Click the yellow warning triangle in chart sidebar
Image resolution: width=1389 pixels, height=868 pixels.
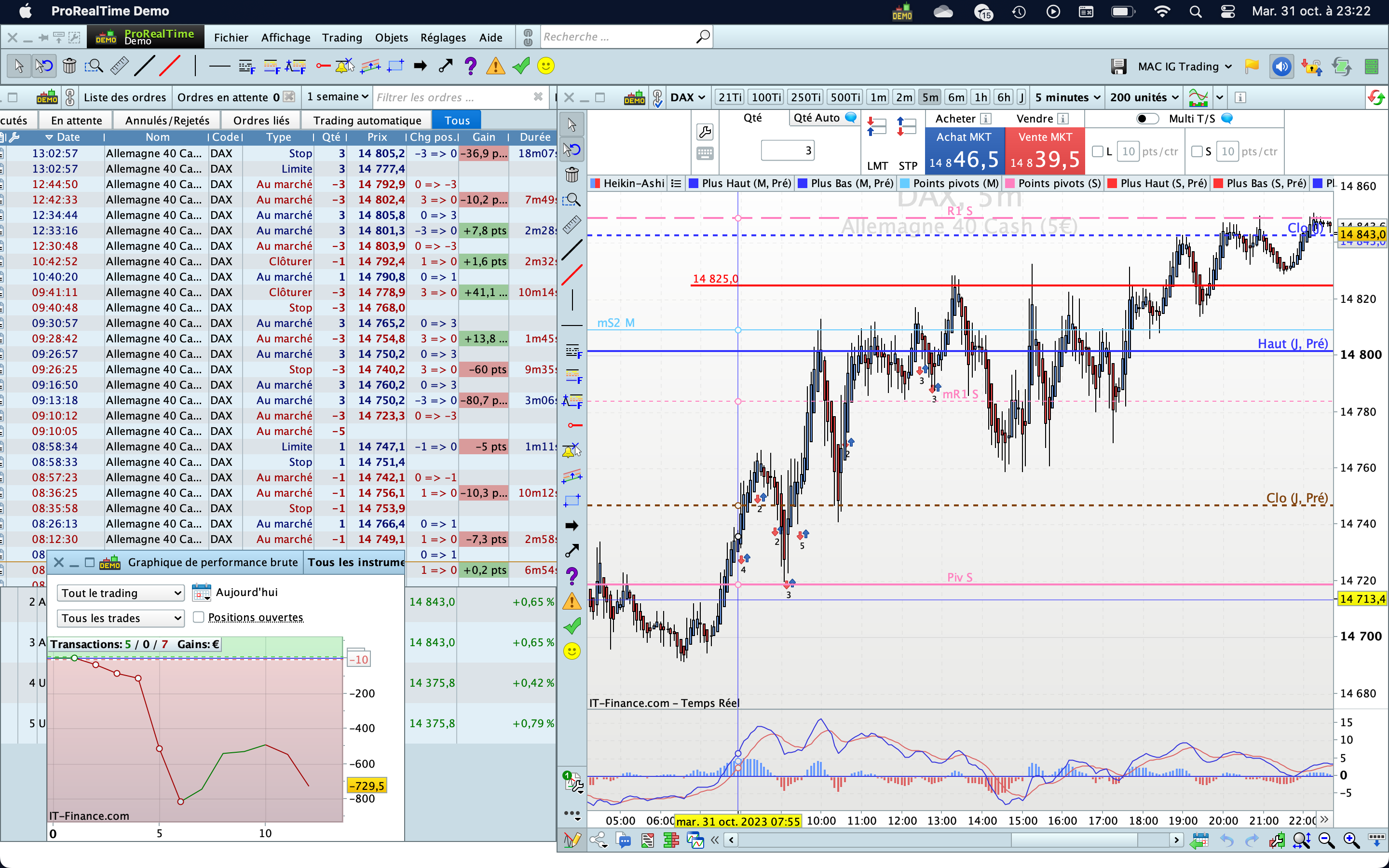click(x=572, y=601)
